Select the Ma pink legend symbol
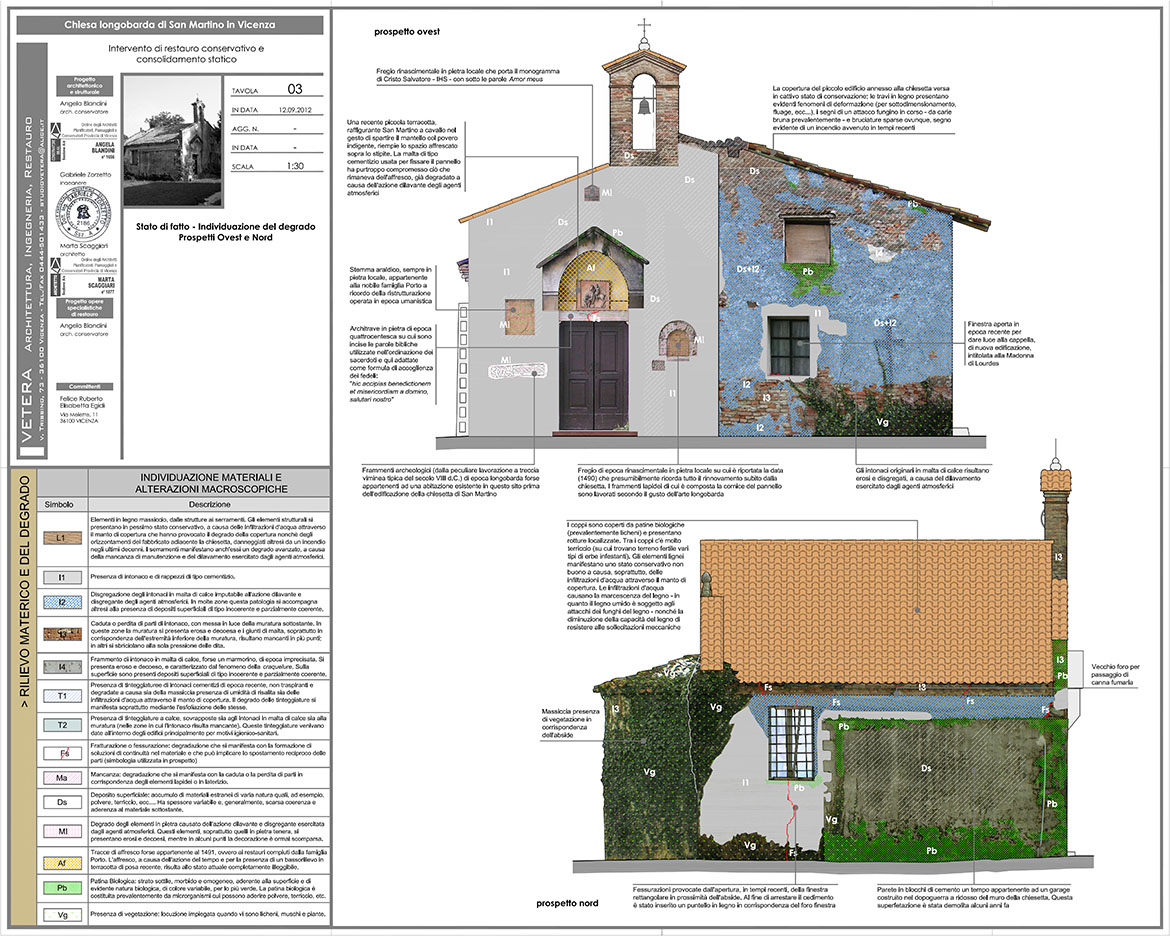Screen dimensions: 1170x936 61,777
